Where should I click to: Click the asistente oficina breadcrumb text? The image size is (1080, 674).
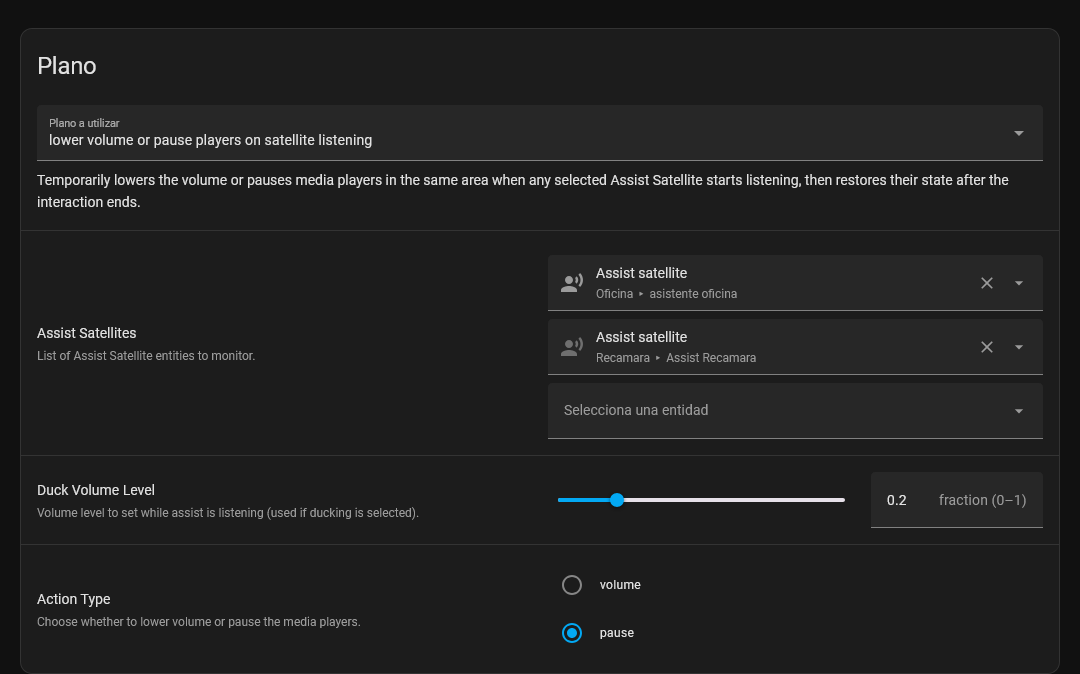(x=692, y=294)
